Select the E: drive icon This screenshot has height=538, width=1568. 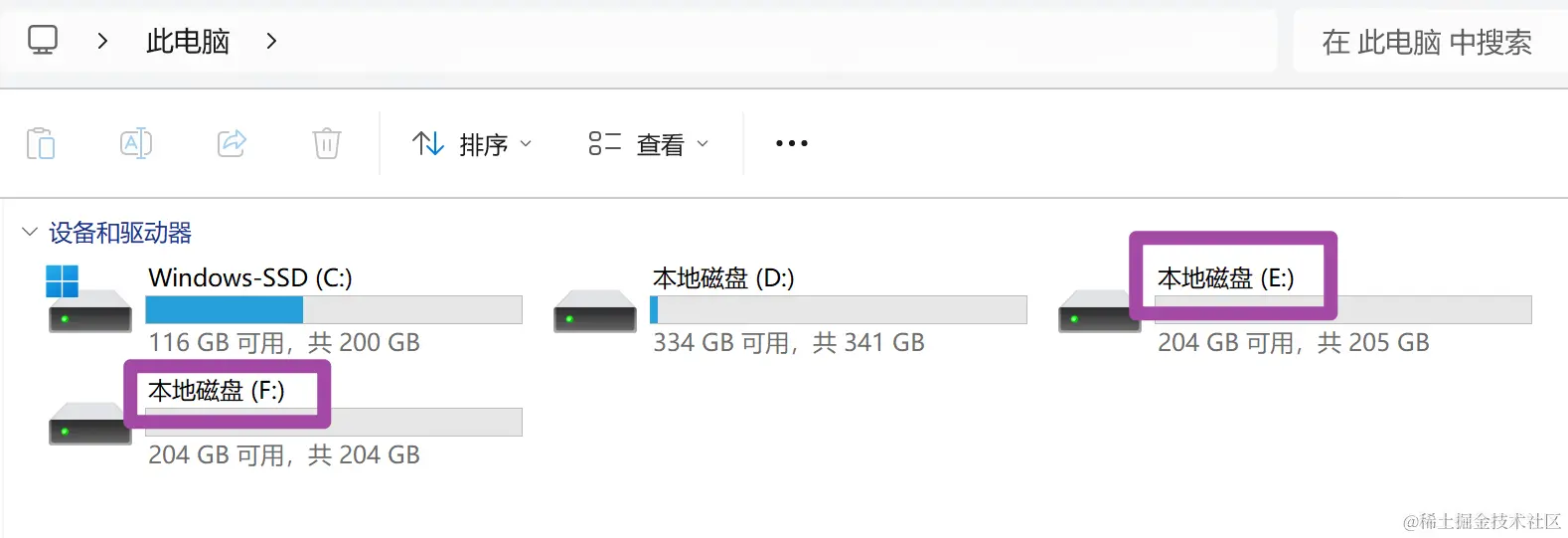click(1099, 310)
